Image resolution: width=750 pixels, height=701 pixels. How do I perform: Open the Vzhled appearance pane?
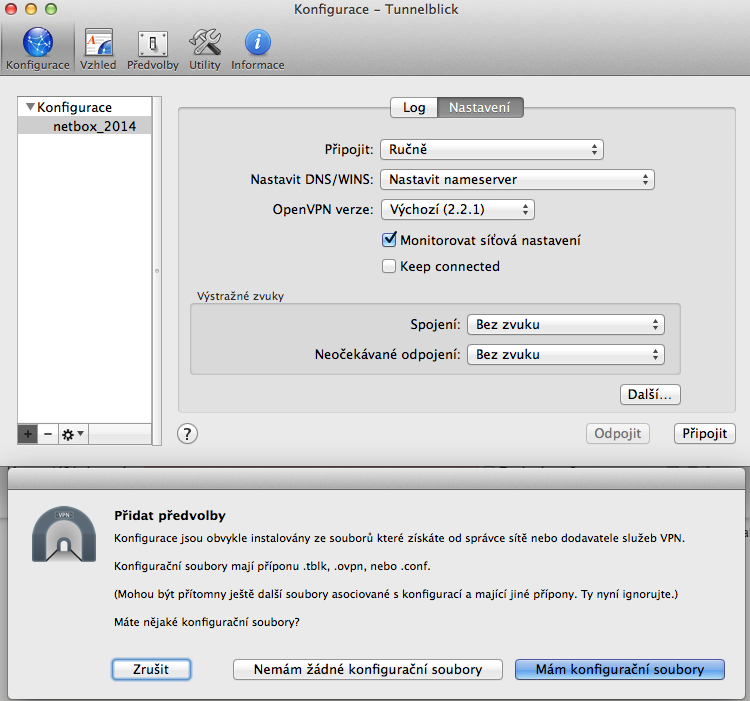click(98, 47)
